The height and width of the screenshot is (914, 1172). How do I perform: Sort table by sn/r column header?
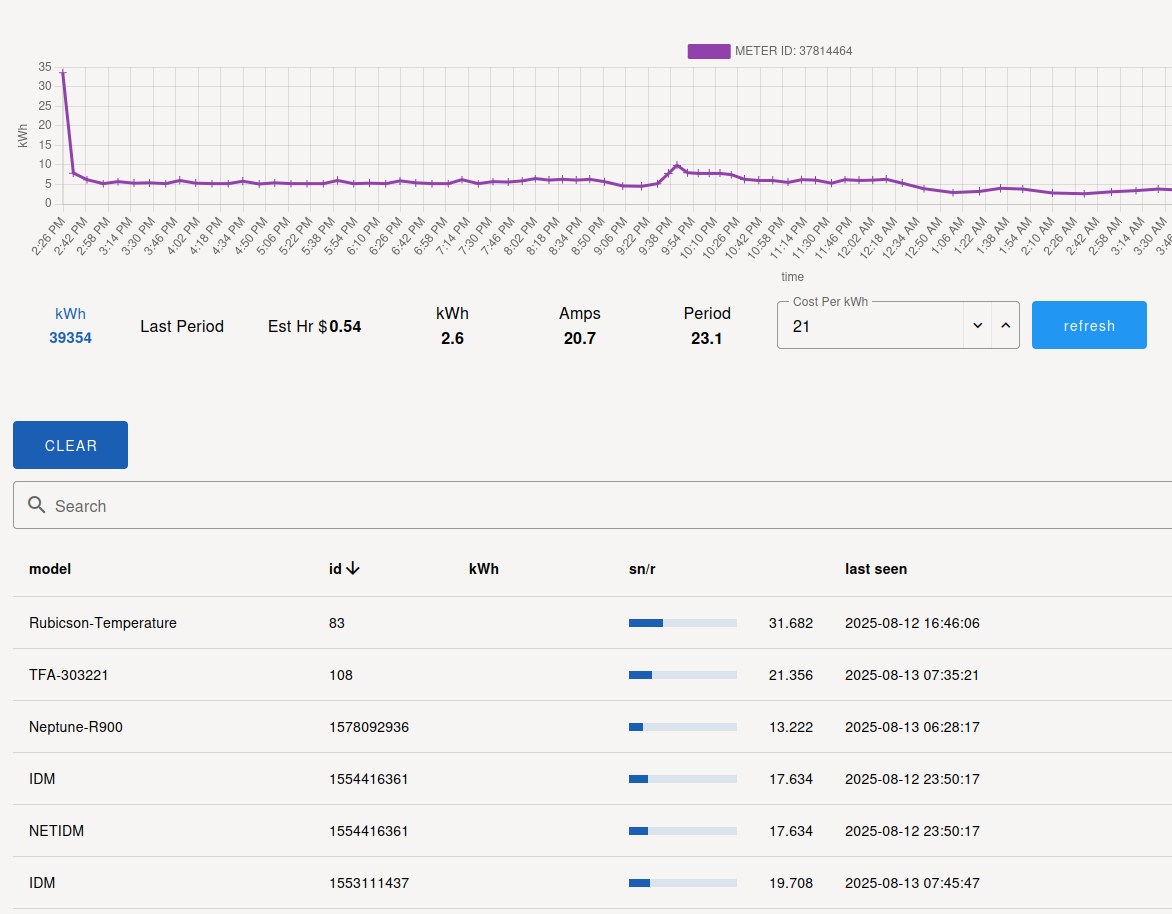(642, 569)
